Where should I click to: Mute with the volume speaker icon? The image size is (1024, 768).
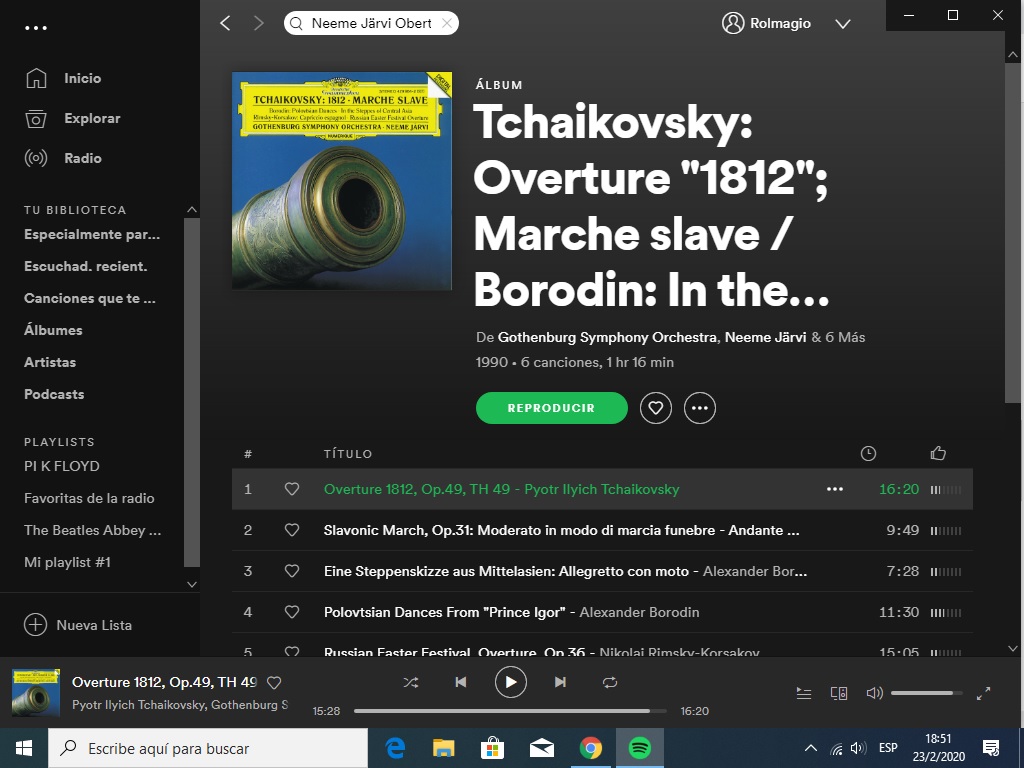pos(874,693)
